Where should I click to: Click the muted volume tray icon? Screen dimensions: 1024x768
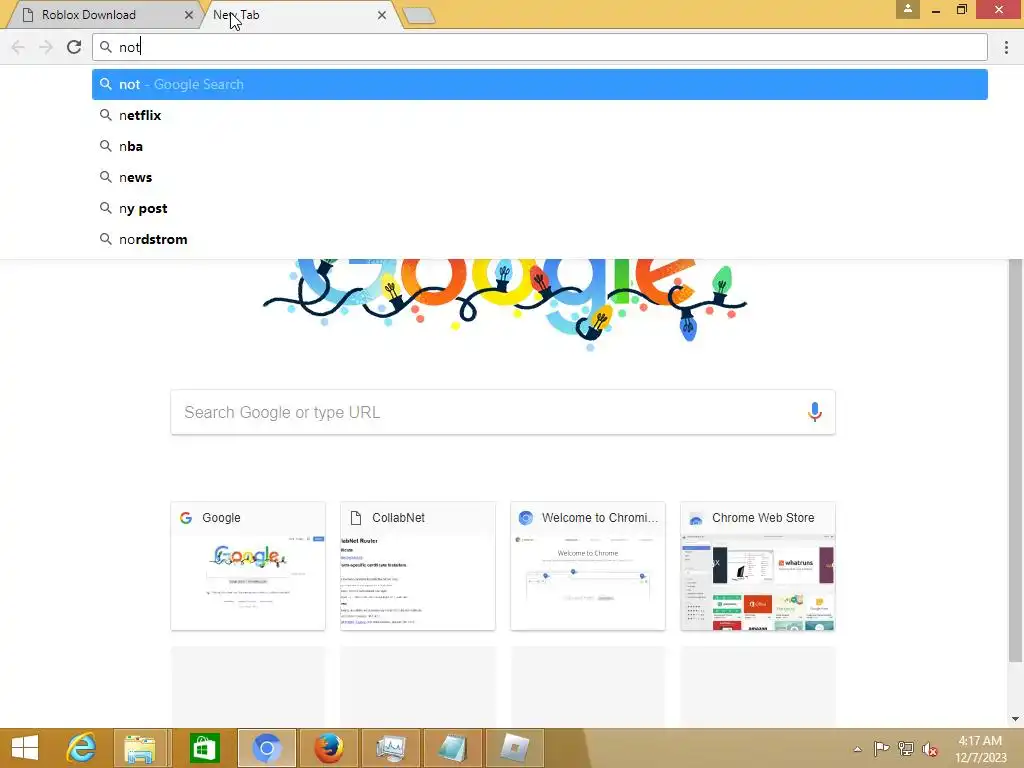[930, 749]
